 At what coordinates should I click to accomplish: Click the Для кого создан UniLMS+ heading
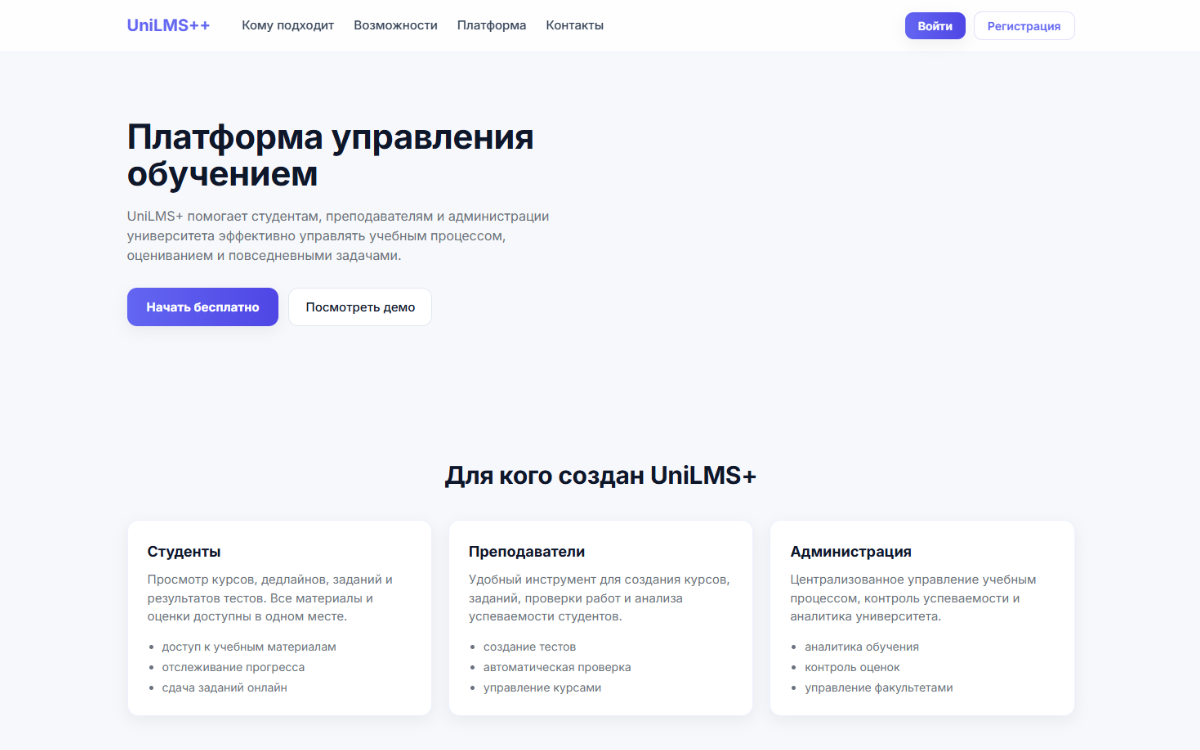click(600, 476)
